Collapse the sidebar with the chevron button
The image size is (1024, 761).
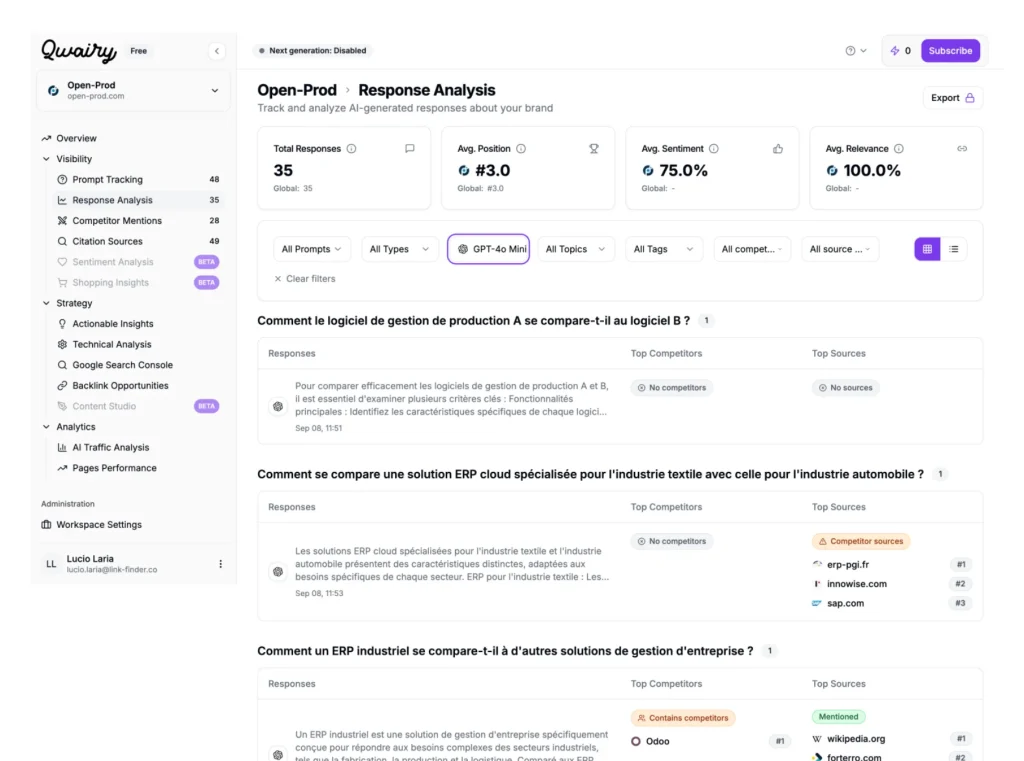click(217, 51)
